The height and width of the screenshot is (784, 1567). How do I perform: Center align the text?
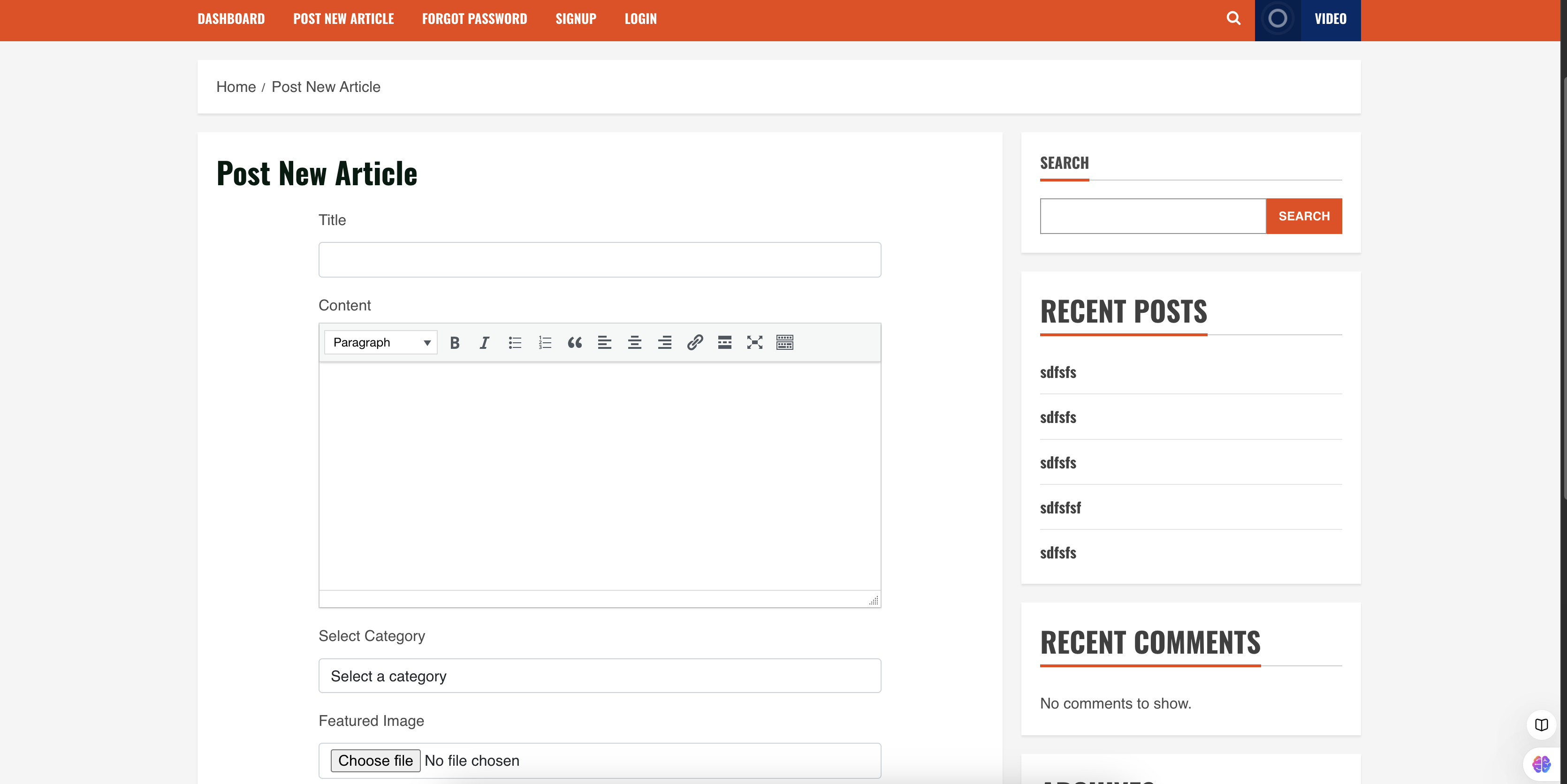click(634, 343)
